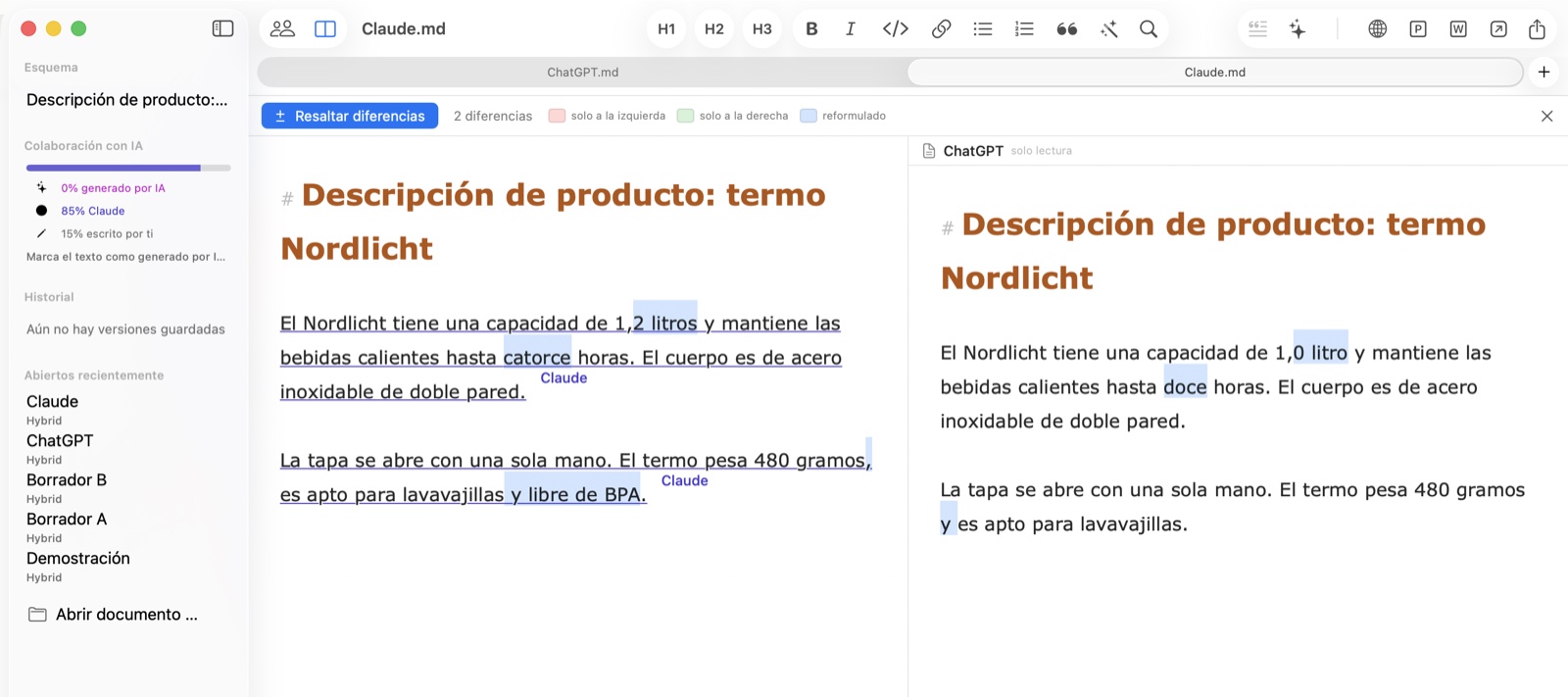Click 'Aún no hay versiones guardadas' text

coord(125,329)
